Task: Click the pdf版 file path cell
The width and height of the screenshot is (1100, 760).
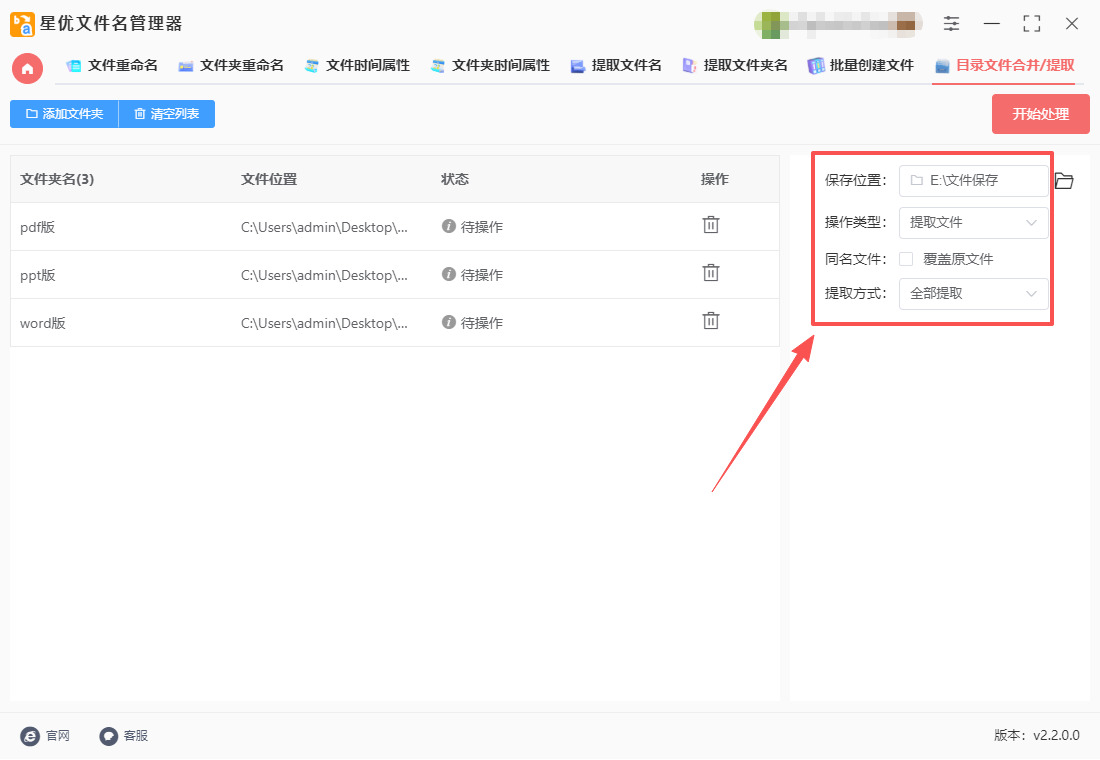Action: click(x=324, y=227)
